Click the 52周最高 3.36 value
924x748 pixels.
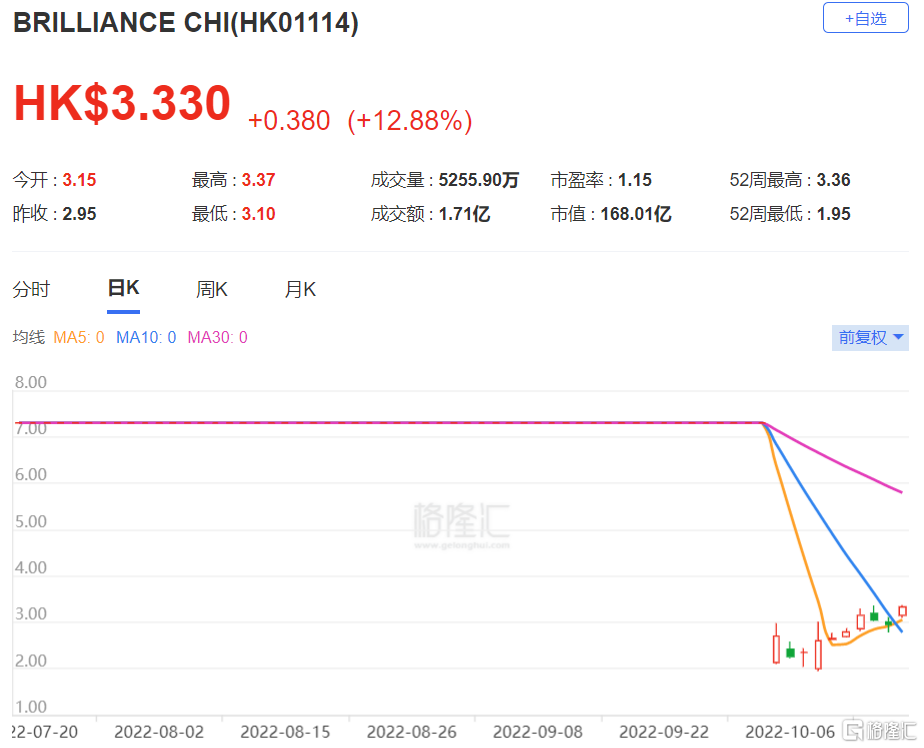coord(790,180)
